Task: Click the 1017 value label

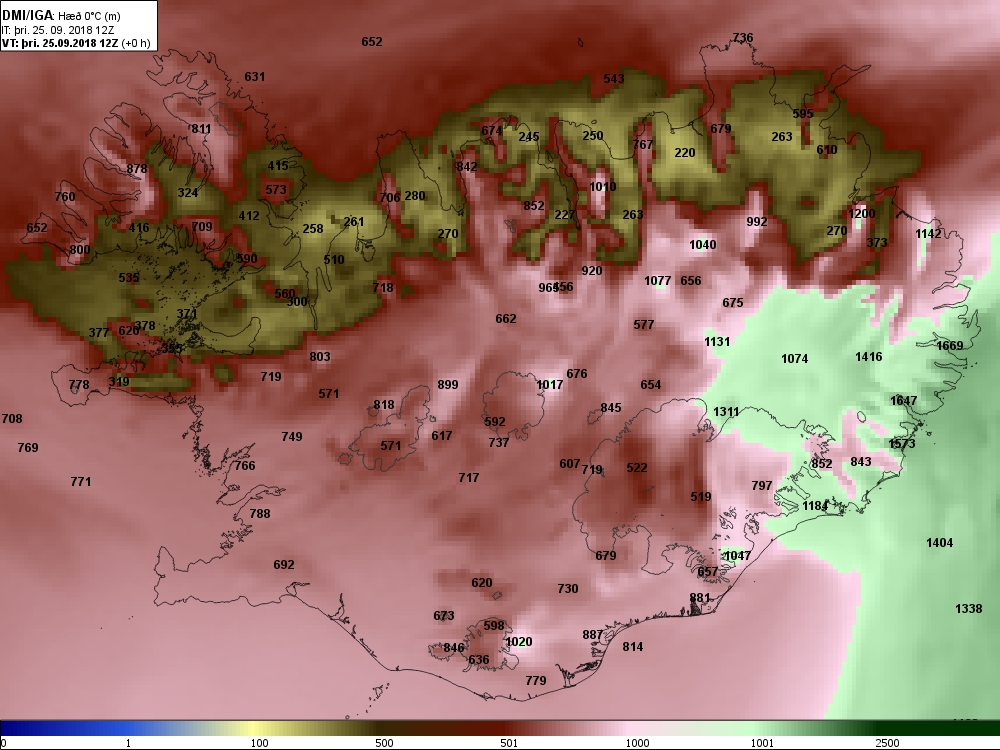Action: [x=550, y=385]
